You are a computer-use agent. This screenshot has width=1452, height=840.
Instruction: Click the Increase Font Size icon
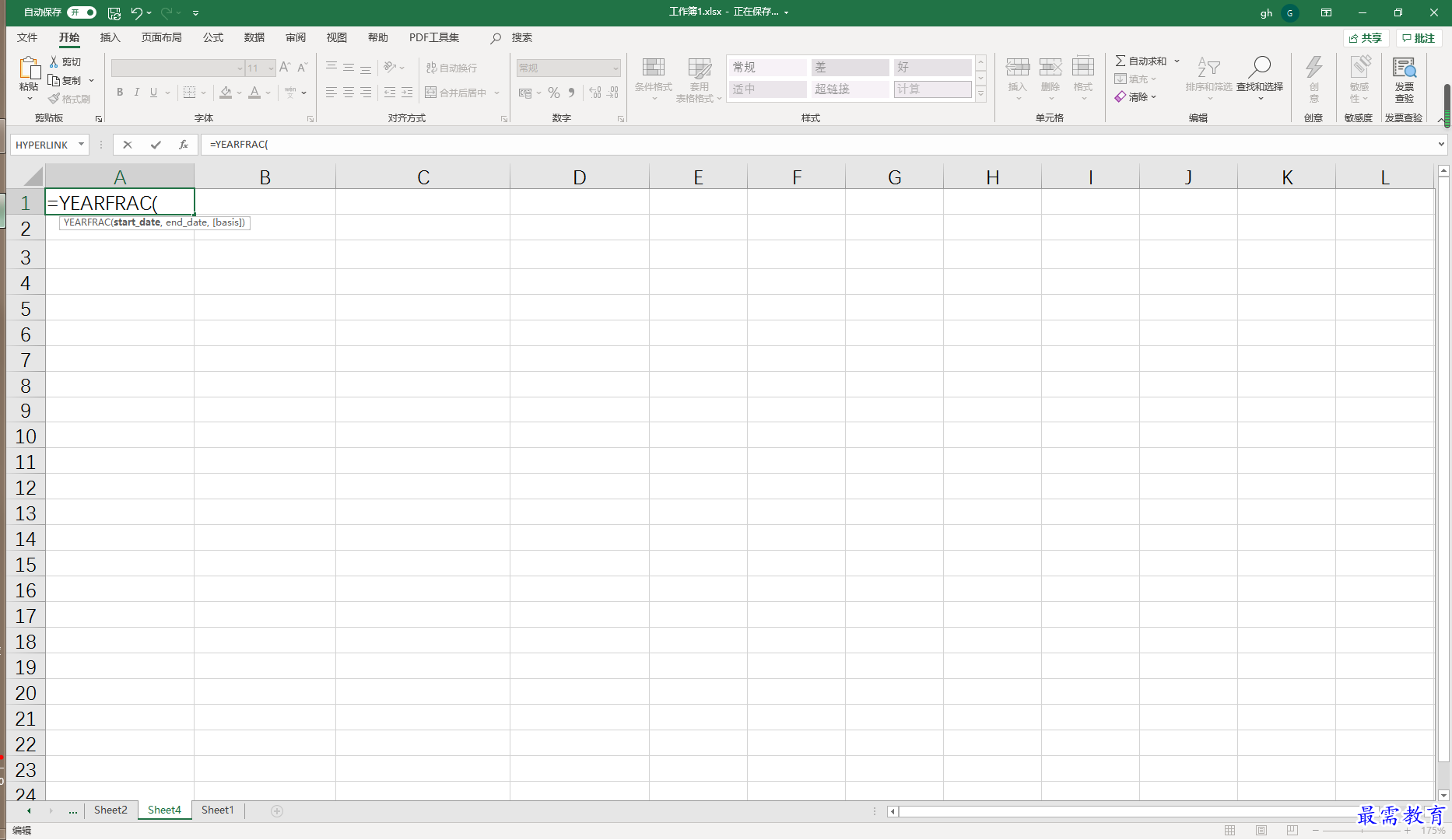tap(285, 68)
